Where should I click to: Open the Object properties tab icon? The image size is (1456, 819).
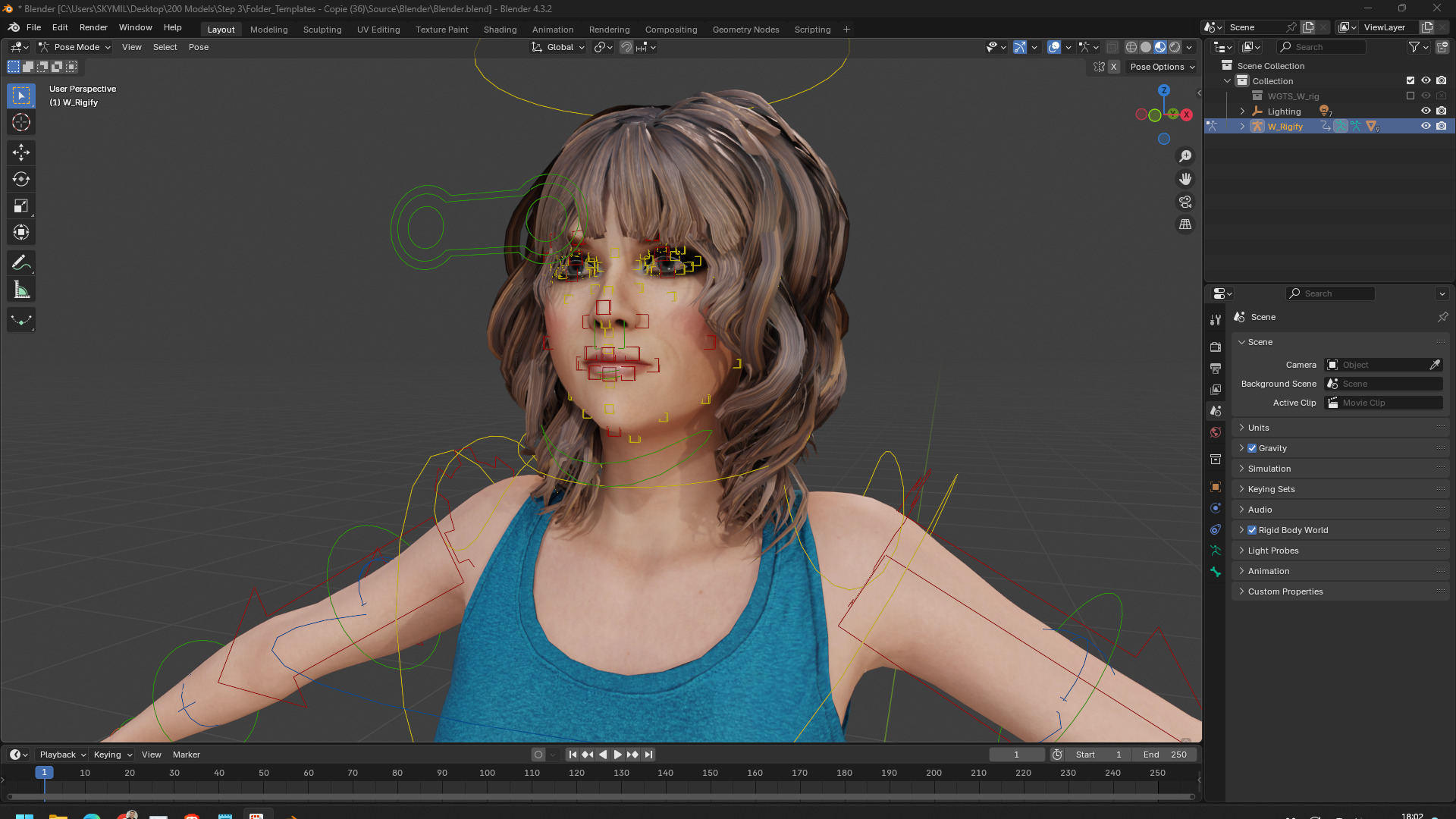(1216, 487)
